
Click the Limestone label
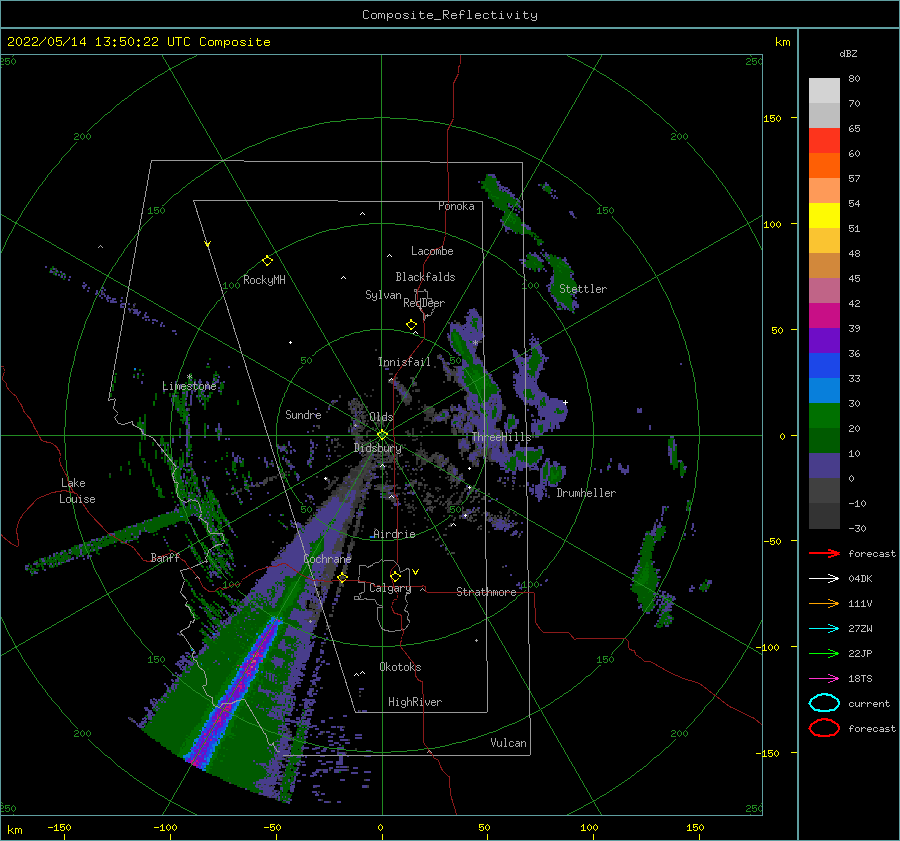click(x=189, y=386)
